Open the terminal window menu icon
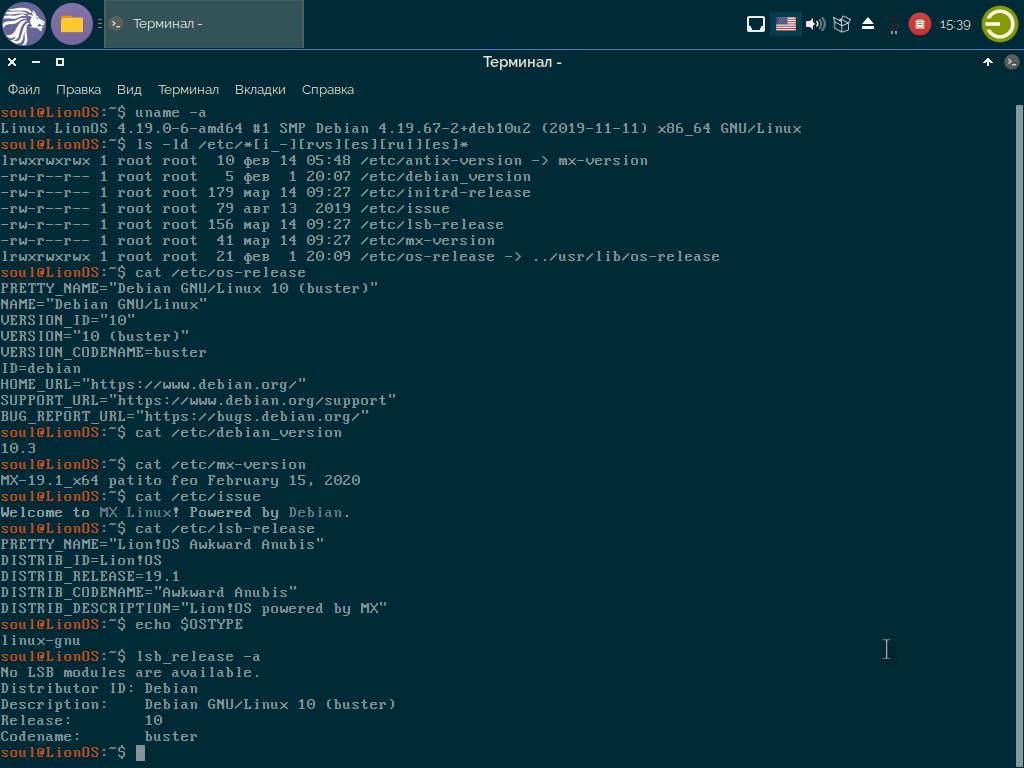 click(1012, 62)
